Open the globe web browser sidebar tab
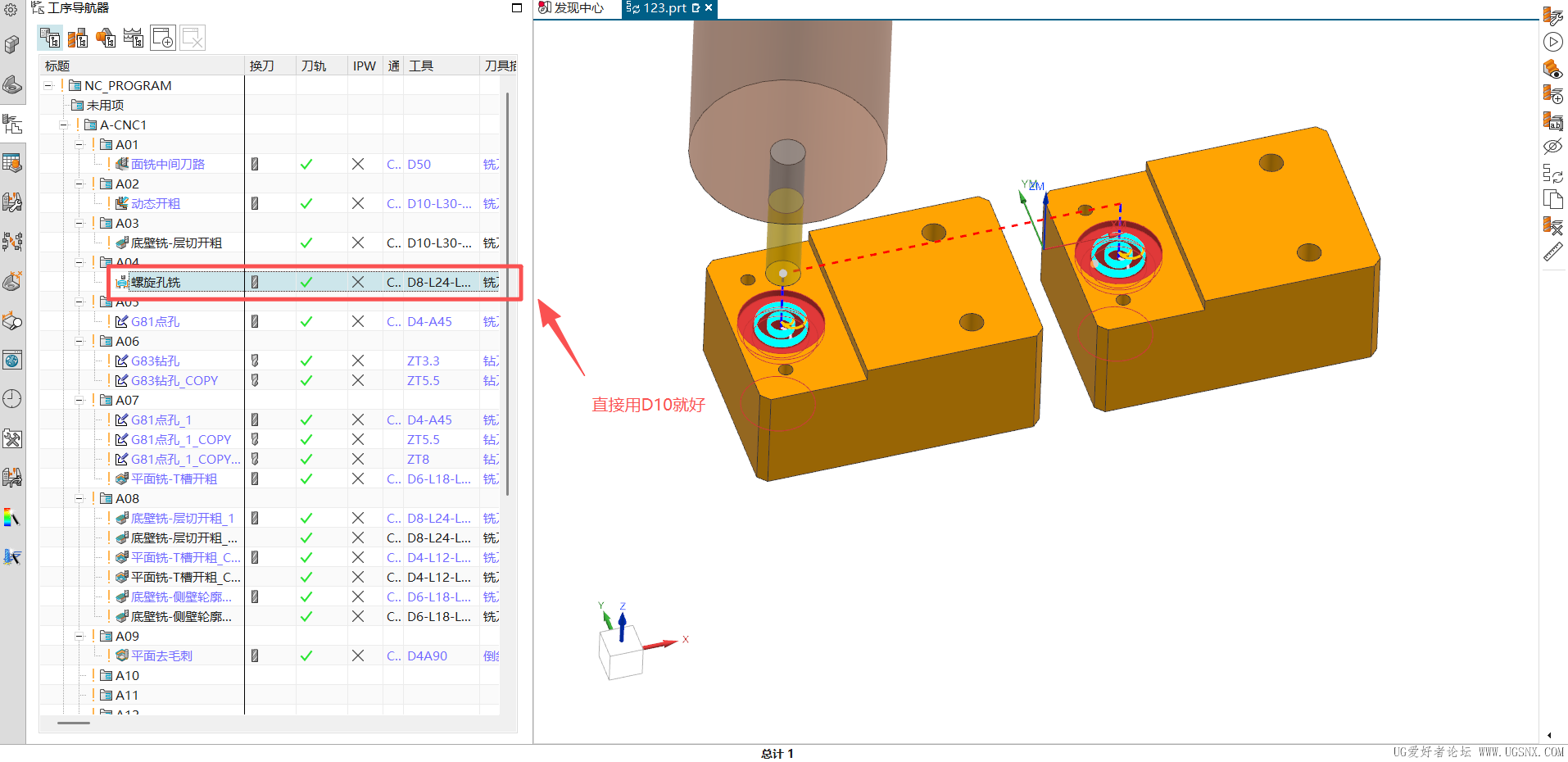 point(12,360)
